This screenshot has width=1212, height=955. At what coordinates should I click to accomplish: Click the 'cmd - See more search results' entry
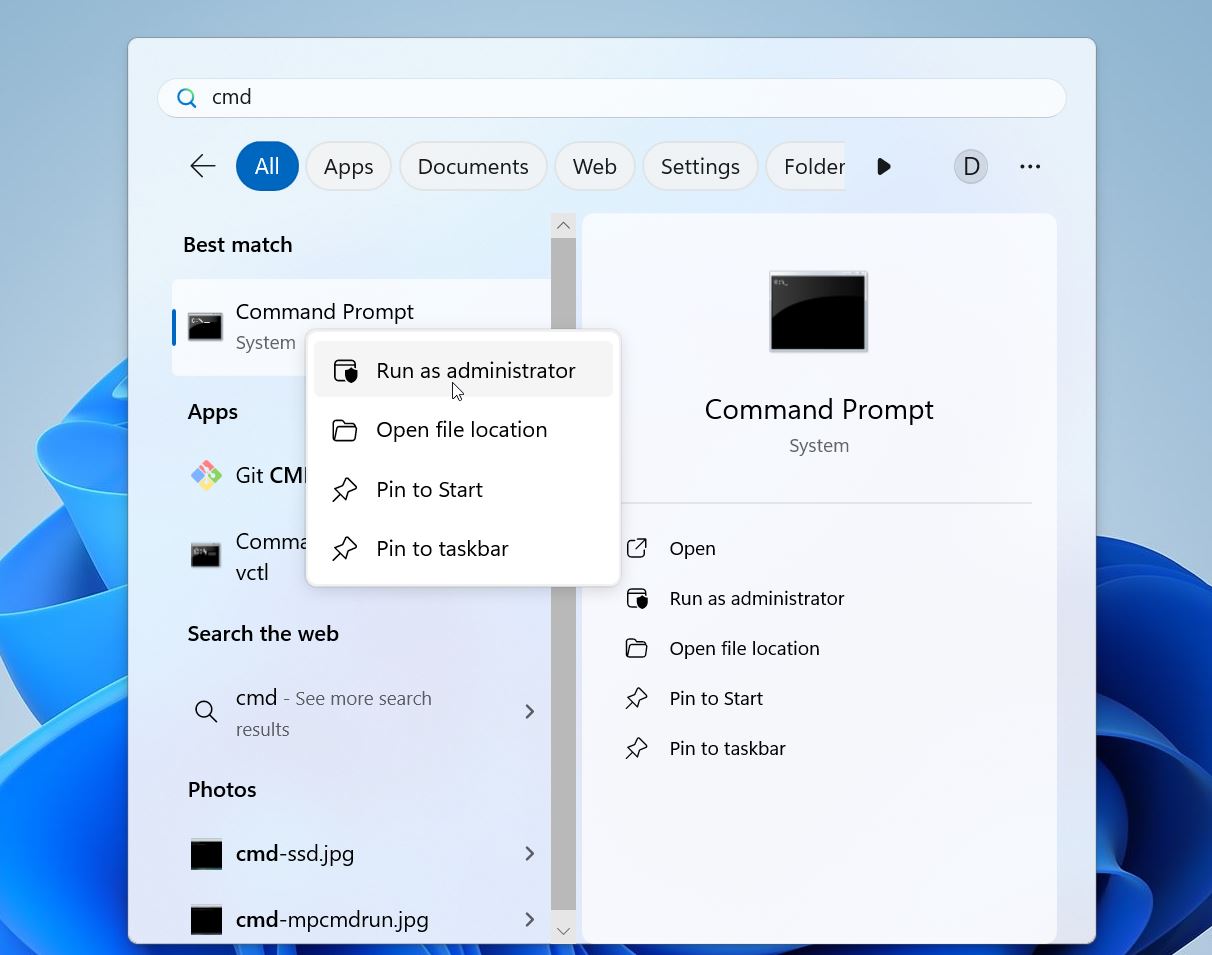[x=361, y=713]
